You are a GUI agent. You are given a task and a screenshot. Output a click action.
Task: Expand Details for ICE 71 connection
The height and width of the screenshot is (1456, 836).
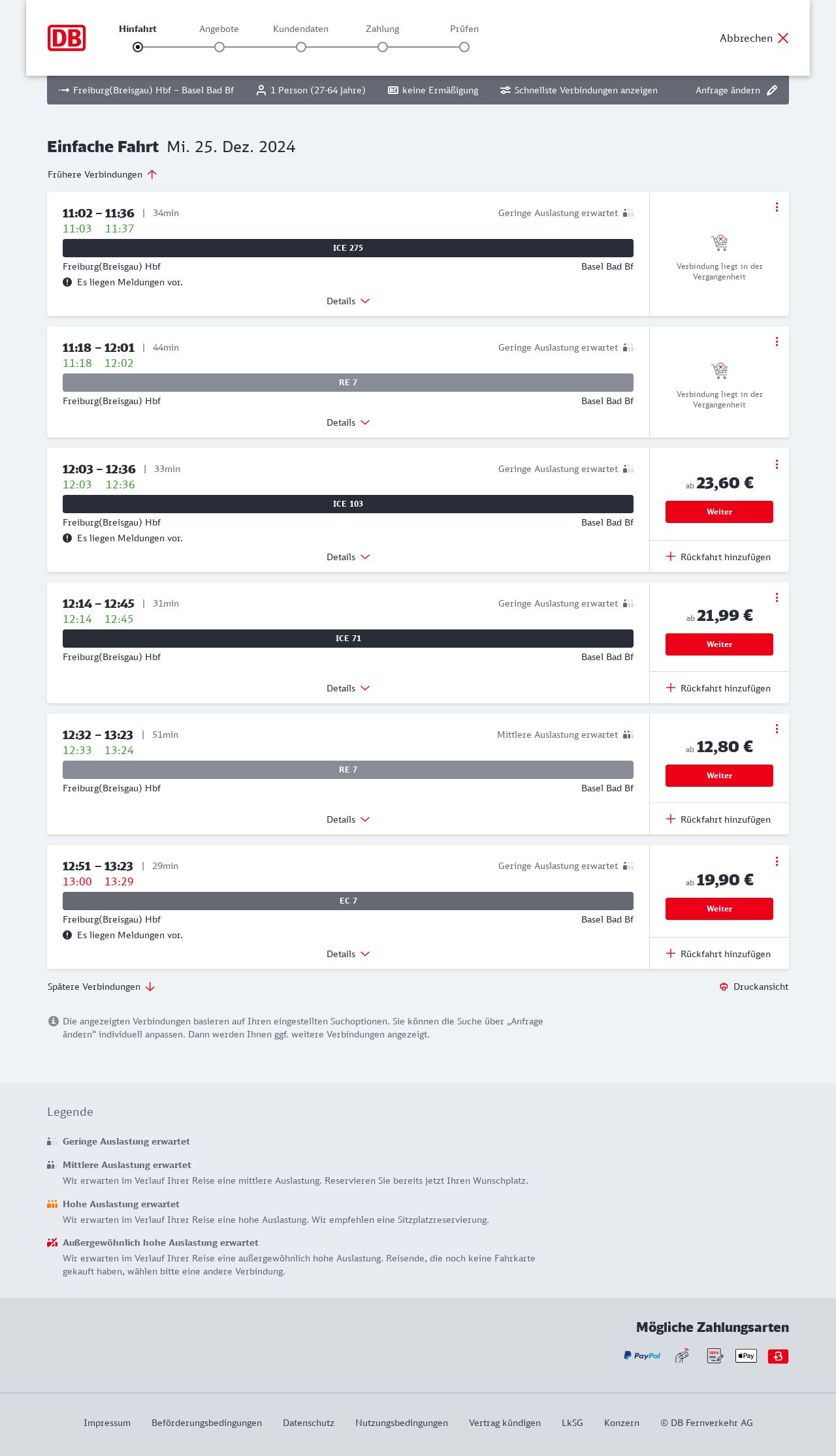348,688
